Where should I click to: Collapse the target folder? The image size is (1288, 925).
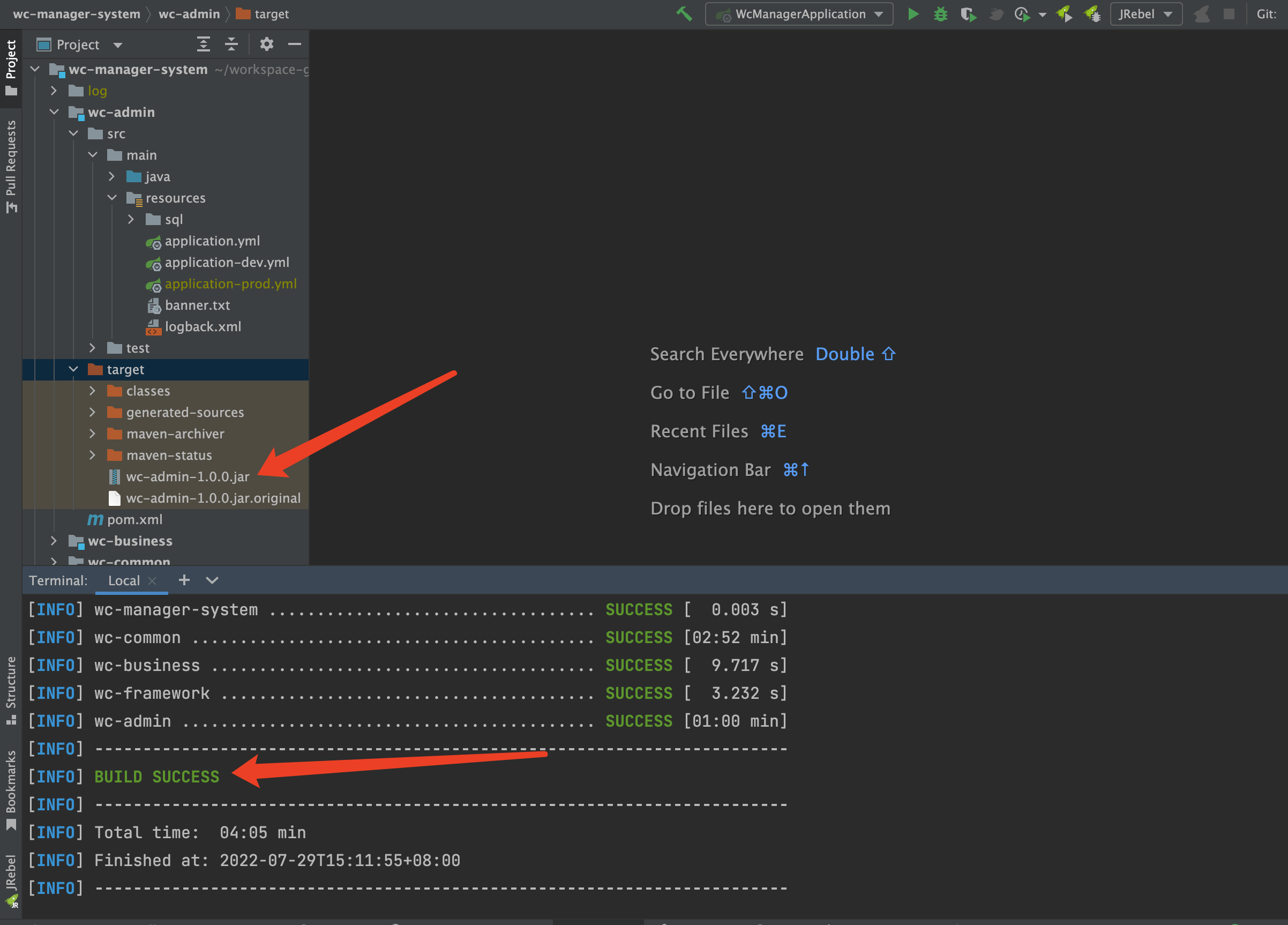coord(73,369)
